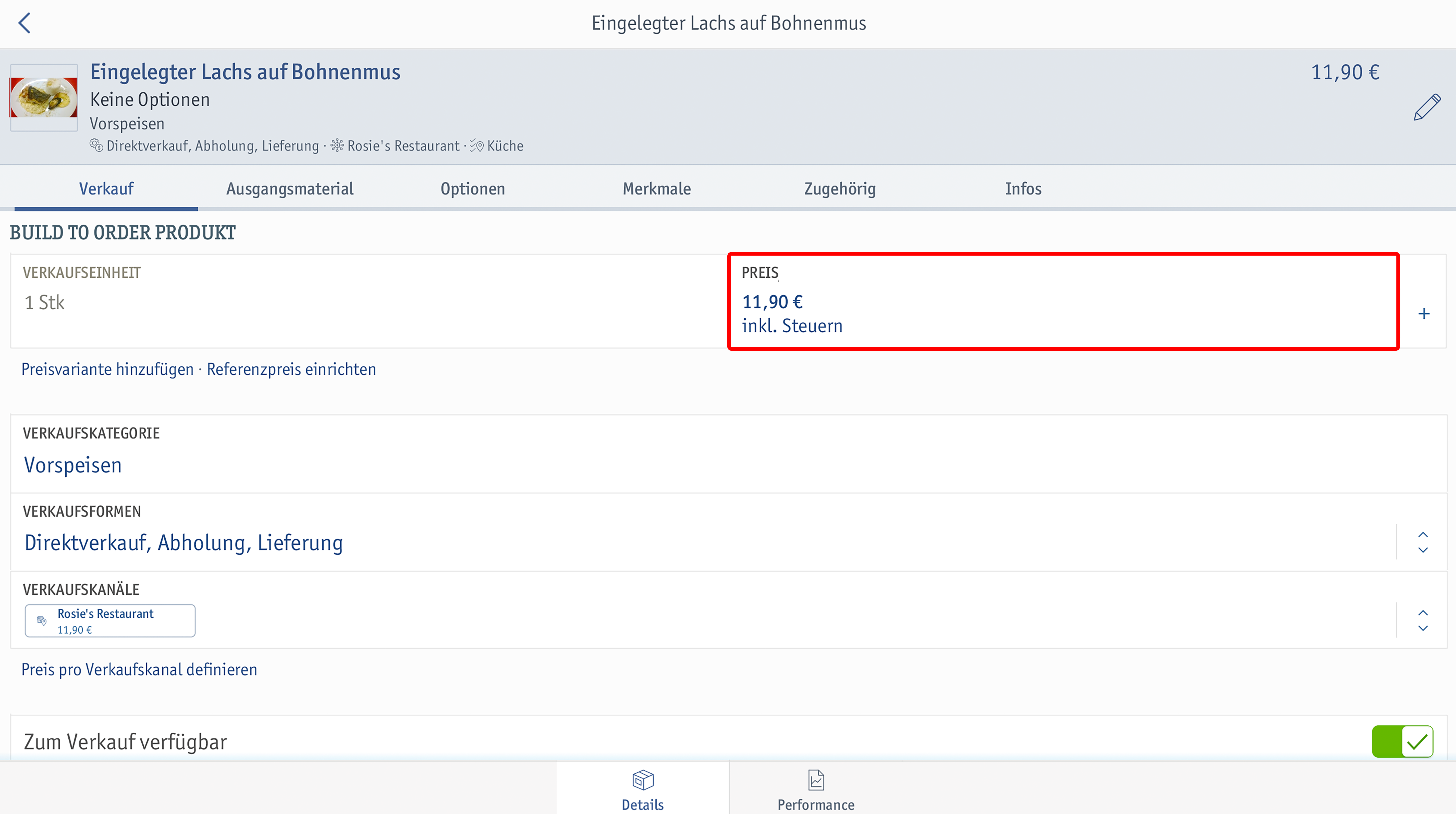Click the tag icon in Rosie's Restaurant chip
This screenshot has height=814, width=1456.
42,621
